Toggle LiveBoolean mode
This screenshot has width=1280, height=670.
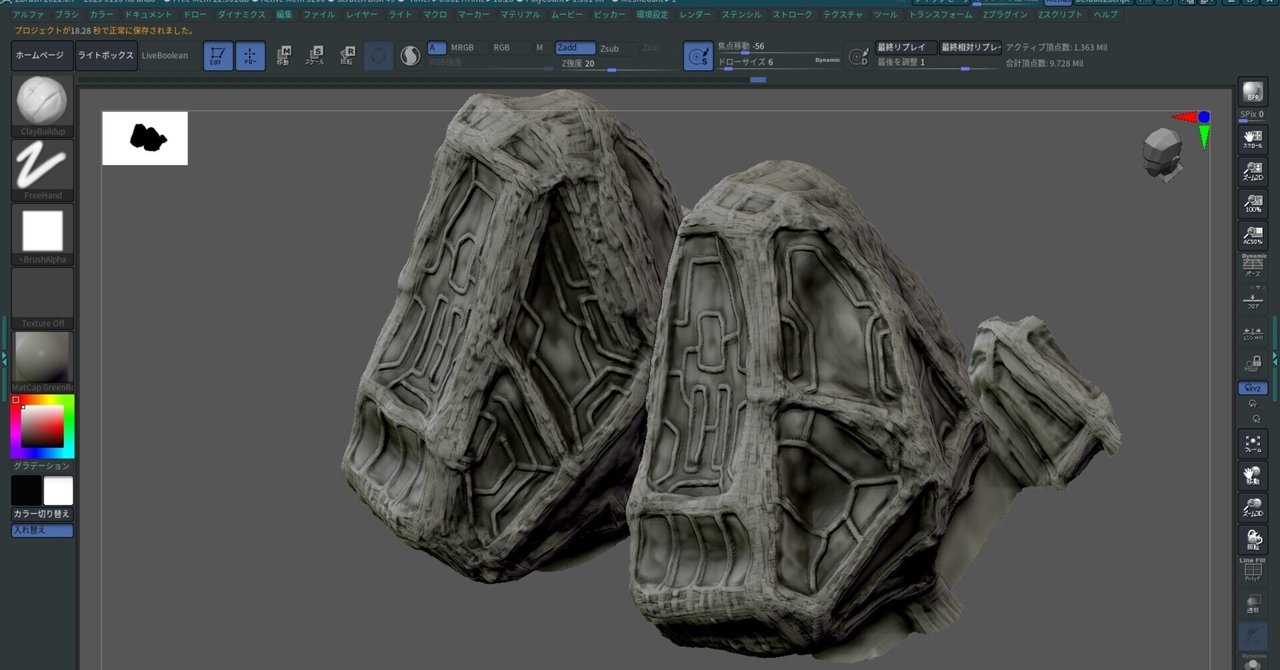coord(164,55)
